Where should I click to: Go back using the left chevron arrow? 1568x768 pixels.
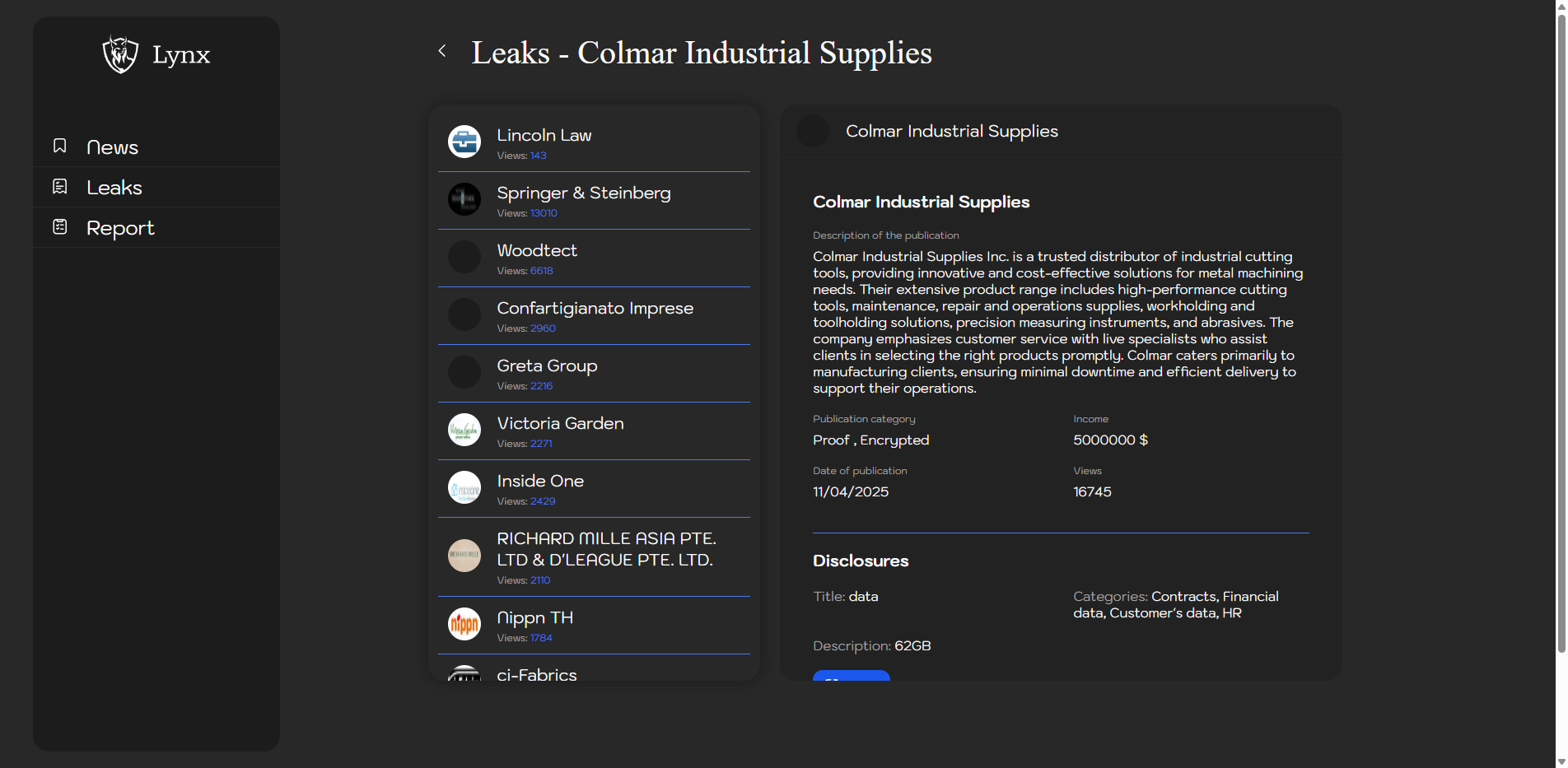(x=442, y=51)
